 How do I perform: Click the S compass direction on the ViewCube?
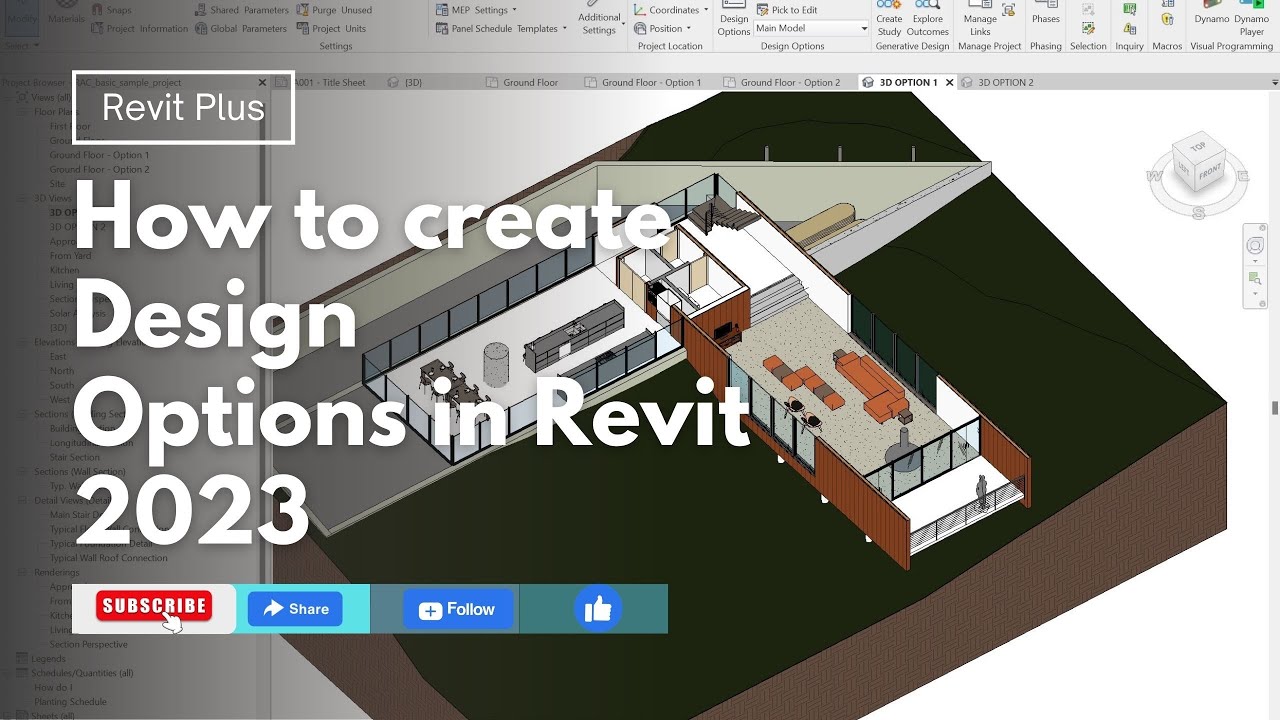click(x=1199, y=212)
